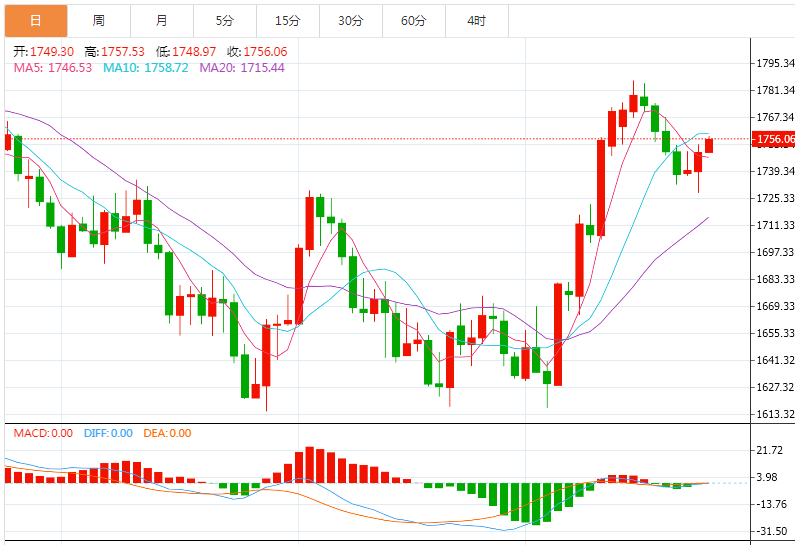
Task: Choose the 15分 interval tab
Action: coord(288,20)
